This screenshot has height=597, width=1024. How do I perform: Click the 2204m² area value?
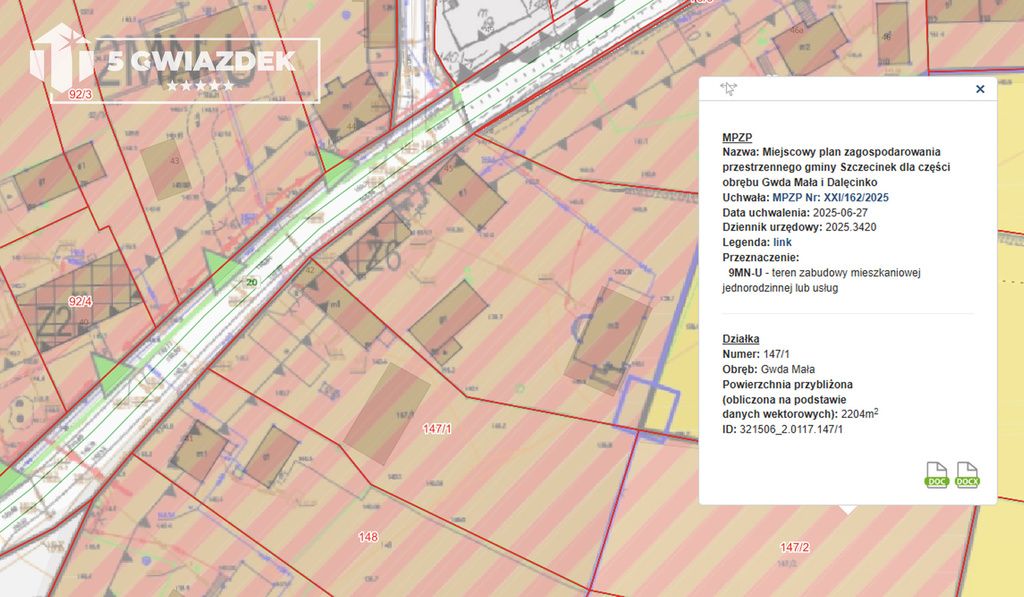click(859, 413)
